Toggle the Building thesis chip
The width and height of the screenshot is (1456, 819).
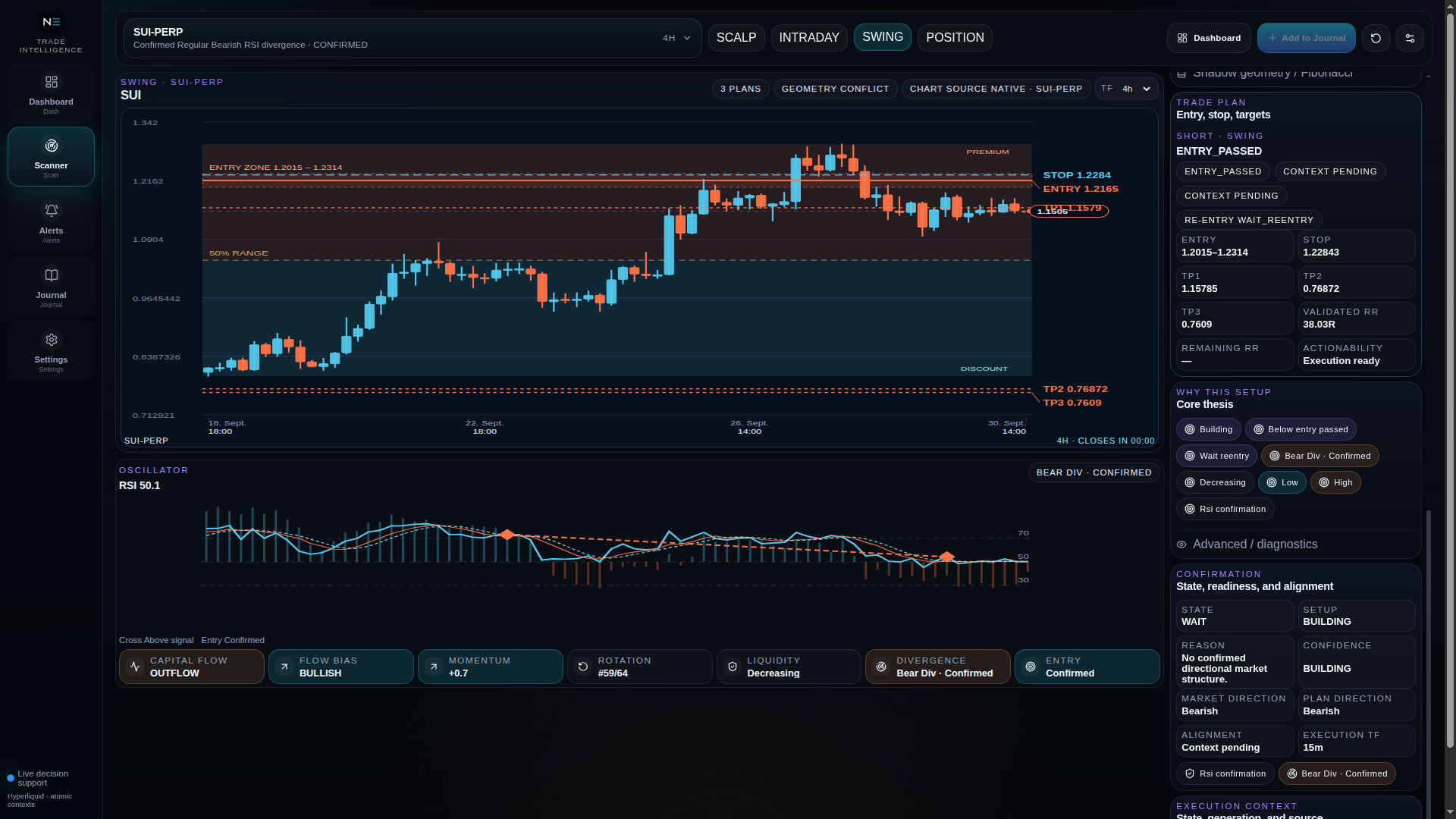(x=1208, y=429)
